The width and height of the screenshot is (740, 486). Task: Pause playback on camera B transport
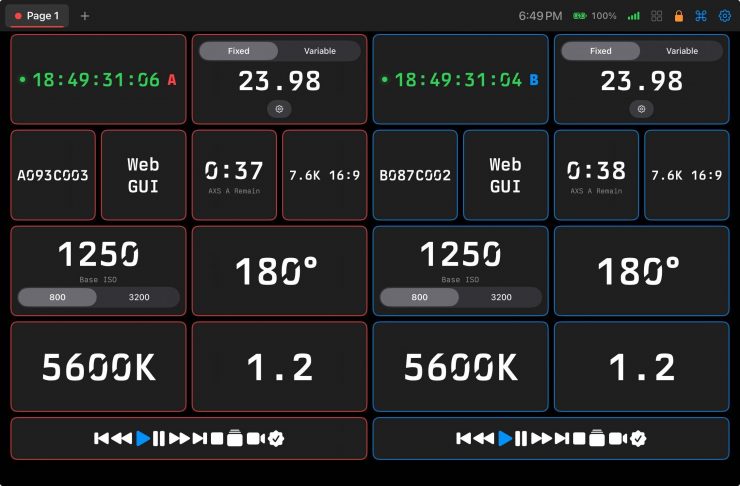coord(521,438)
